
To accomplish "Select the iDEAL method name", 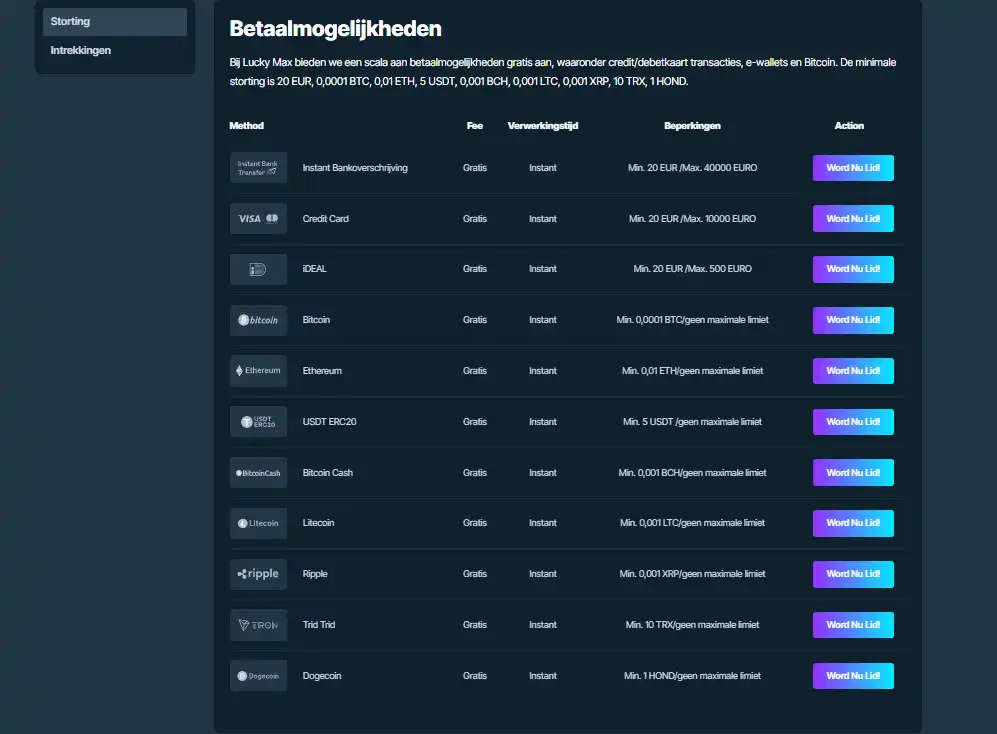I will click(x=314, y=269).
